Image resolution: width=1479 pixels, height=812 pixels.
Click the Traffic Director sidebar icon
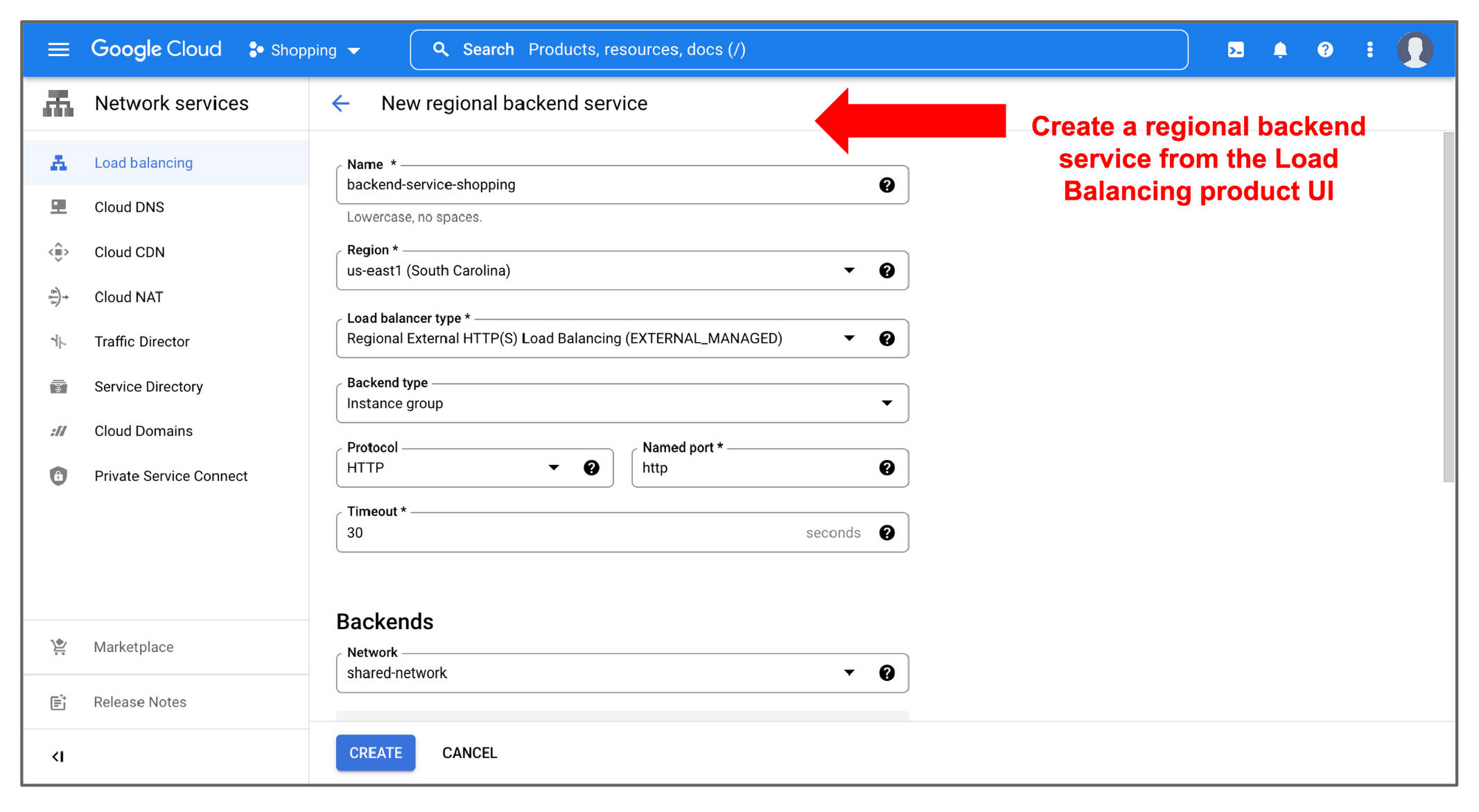[58, 342]
